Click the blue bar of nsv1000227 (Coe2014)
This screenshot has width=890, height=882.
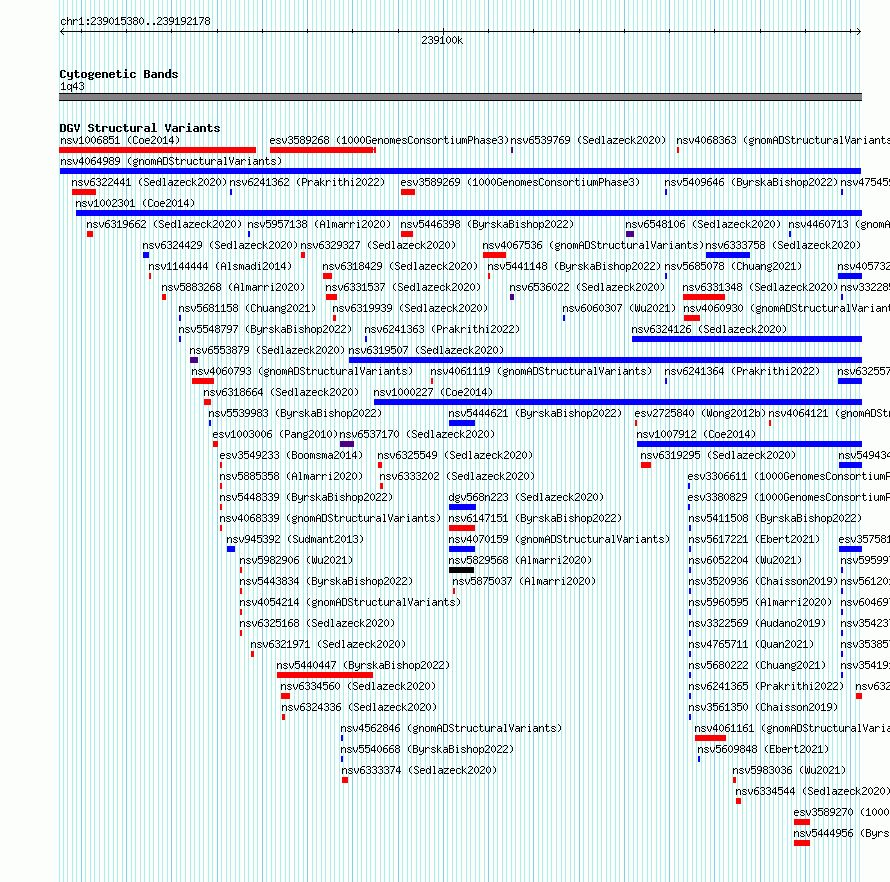(x=618, y=402)
